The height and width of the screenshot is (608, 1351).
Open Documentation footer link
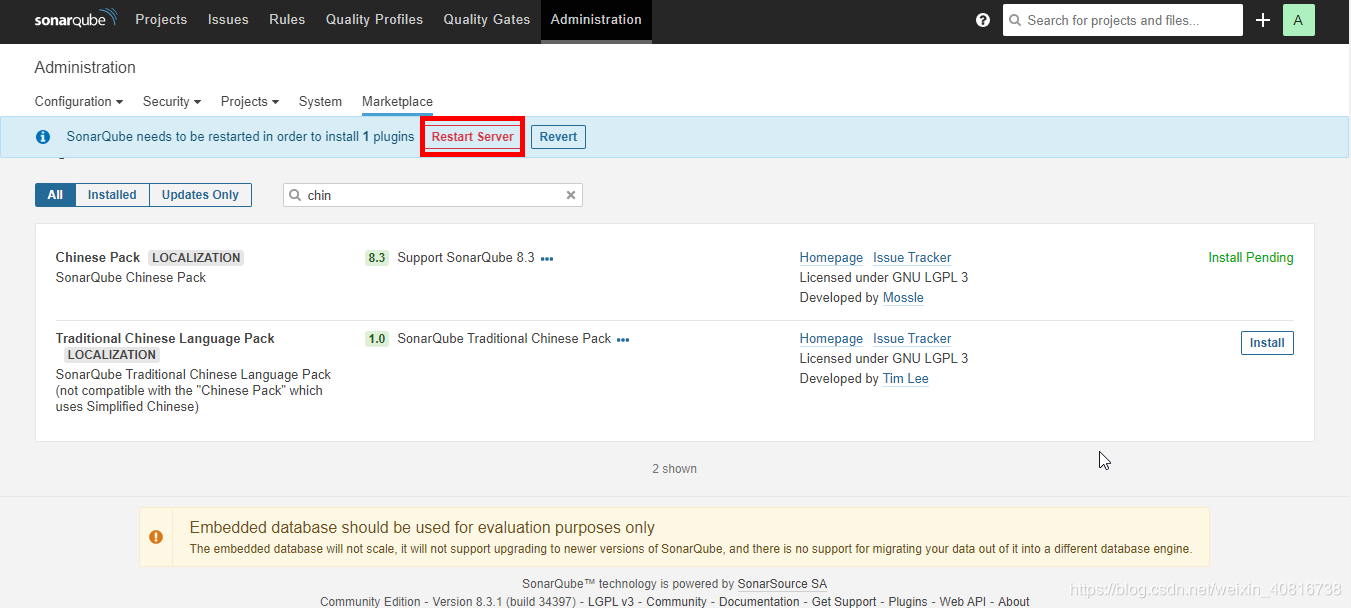(759, 602)
